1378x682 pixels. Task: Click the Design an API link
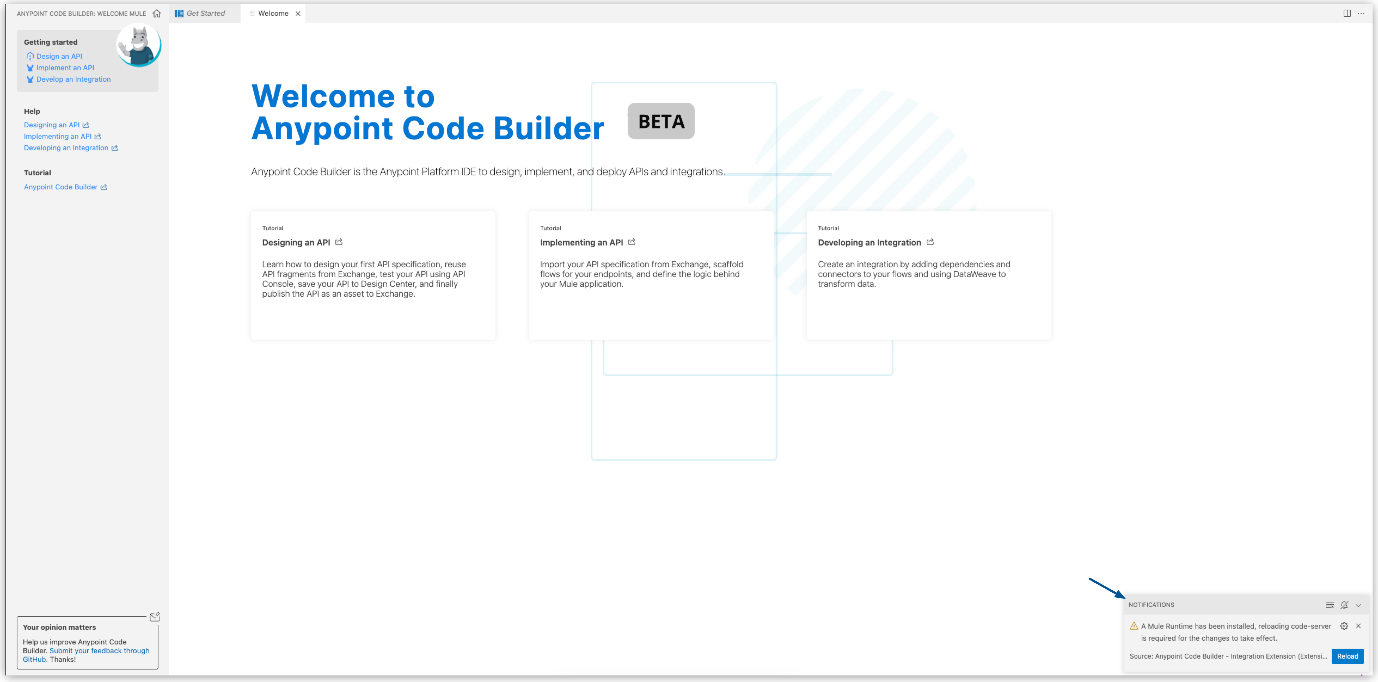pyautogui.click(x=59, y=57)
